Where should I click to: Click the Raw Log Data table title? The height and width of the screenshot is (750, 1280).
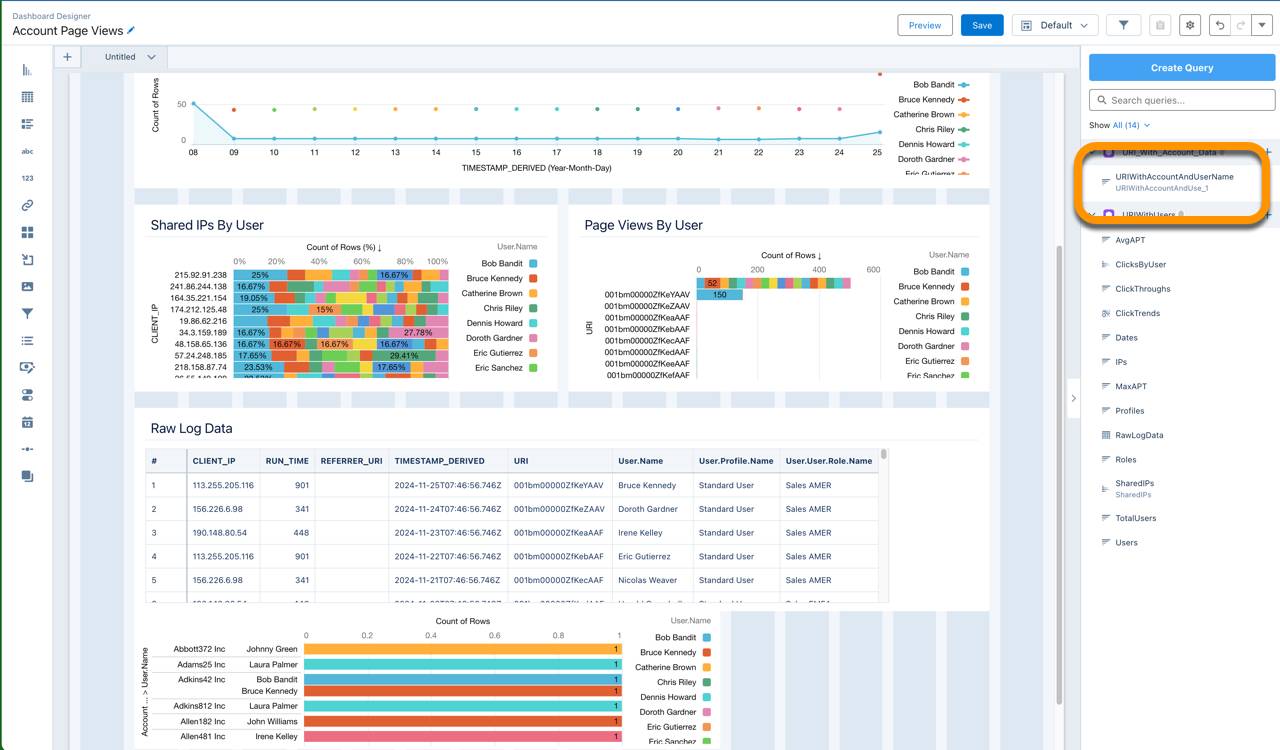coord(191,428)
